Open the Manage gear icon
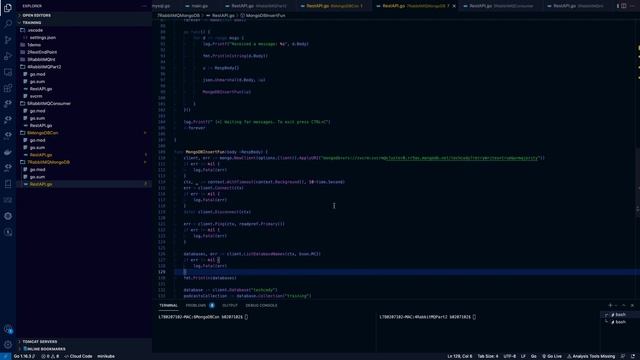 (8, 344)
